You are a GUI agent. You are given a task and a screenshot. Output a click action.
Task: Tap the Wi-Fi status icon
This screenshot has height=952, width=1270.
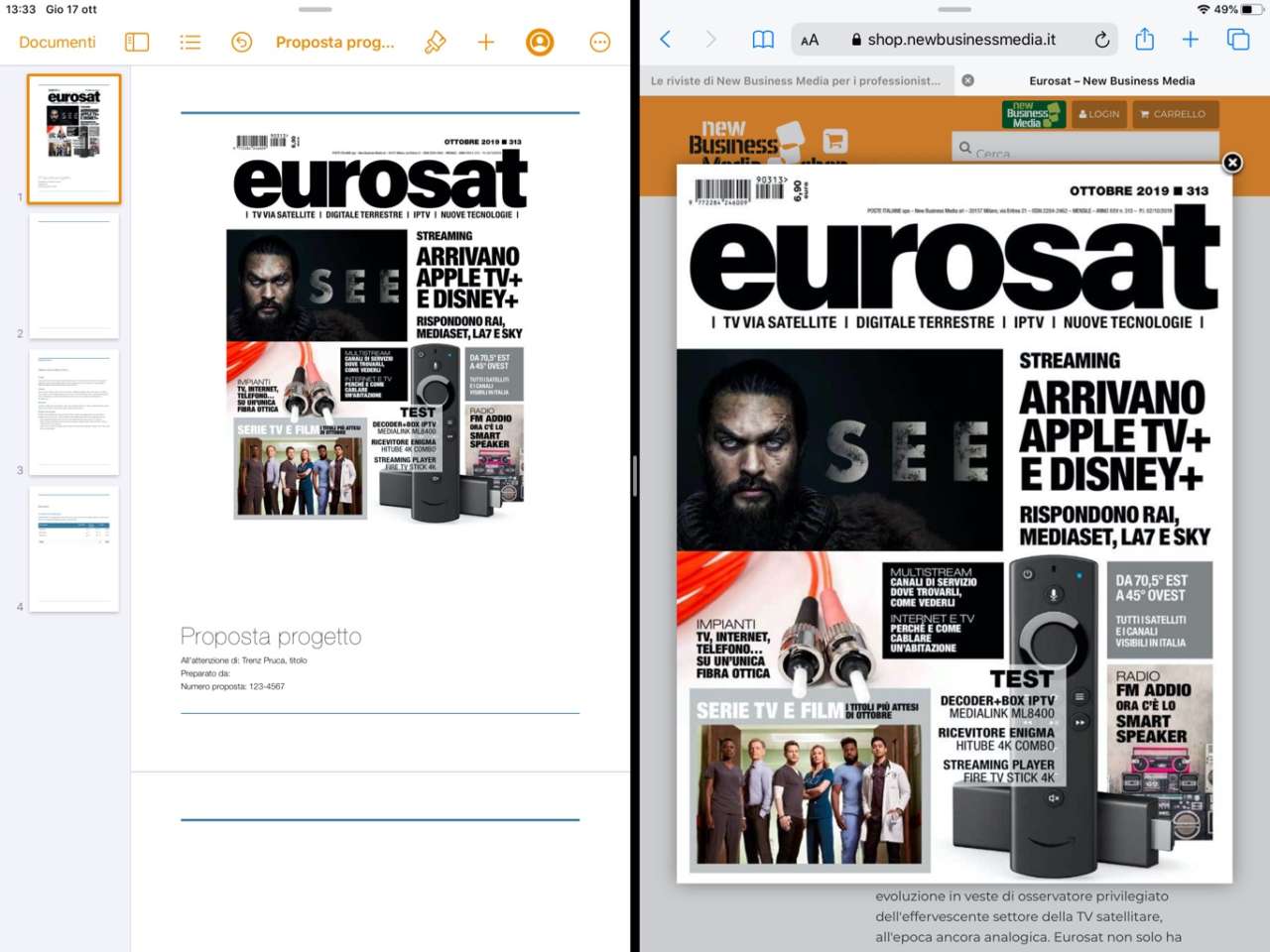click(x=1203, y=9)
